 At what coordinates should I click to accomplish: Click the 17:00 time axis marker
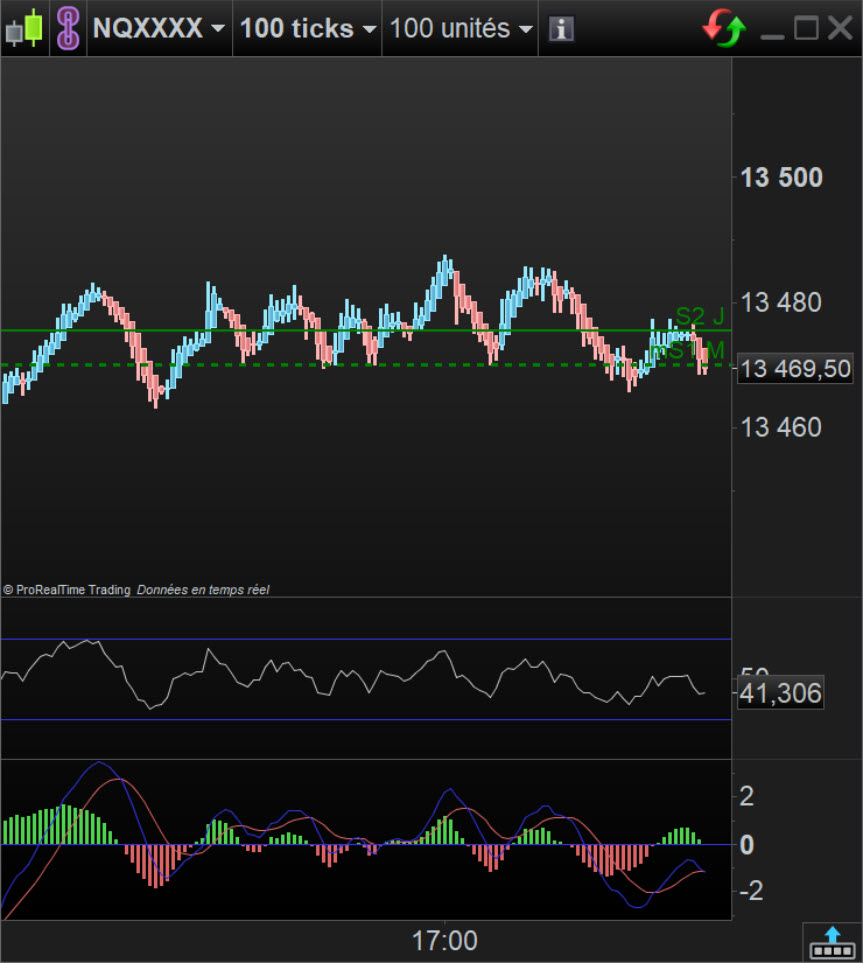(x=444, y=940)
